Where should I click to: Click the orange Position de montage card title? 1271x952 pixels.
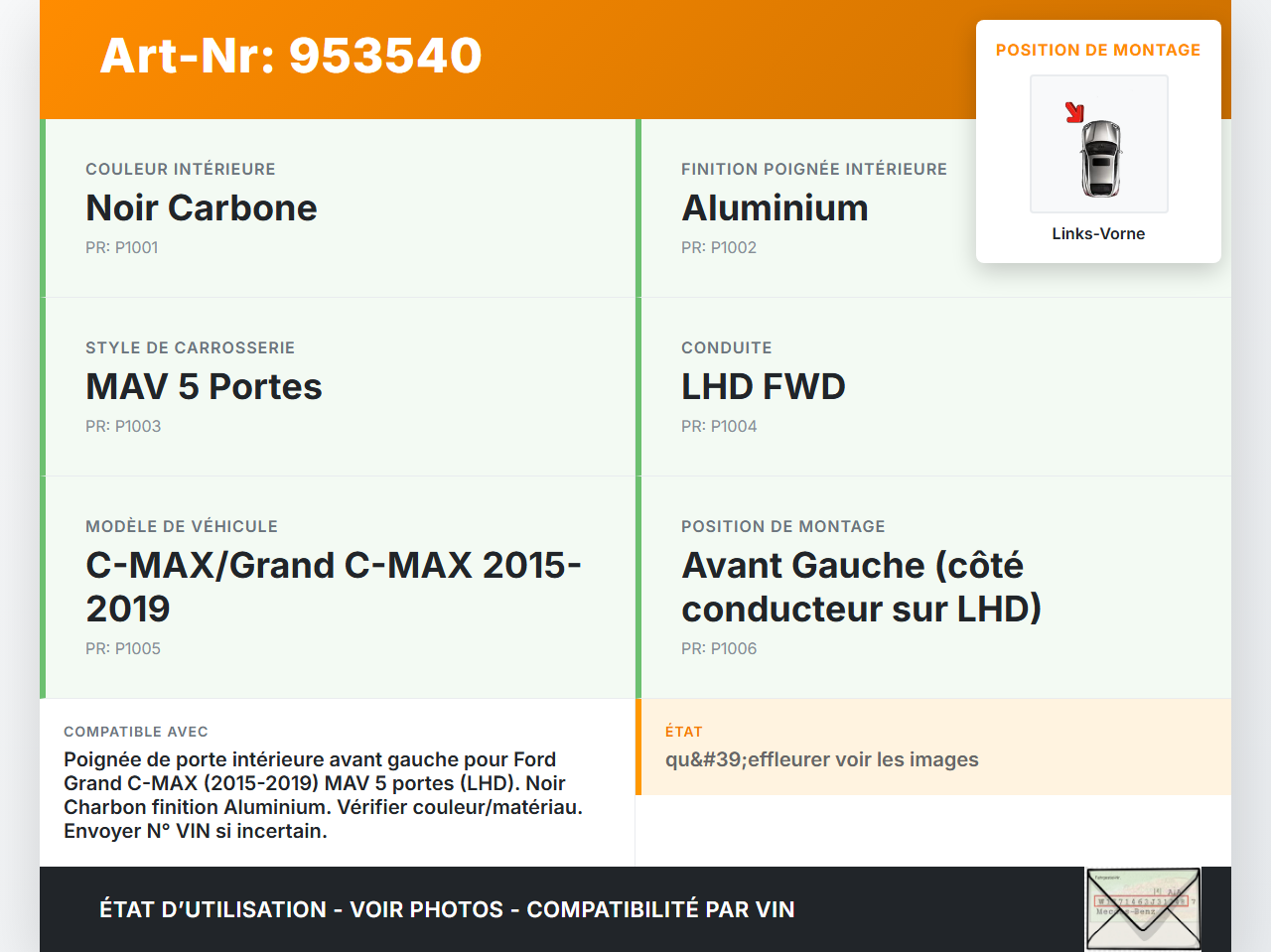(1098, 50)
